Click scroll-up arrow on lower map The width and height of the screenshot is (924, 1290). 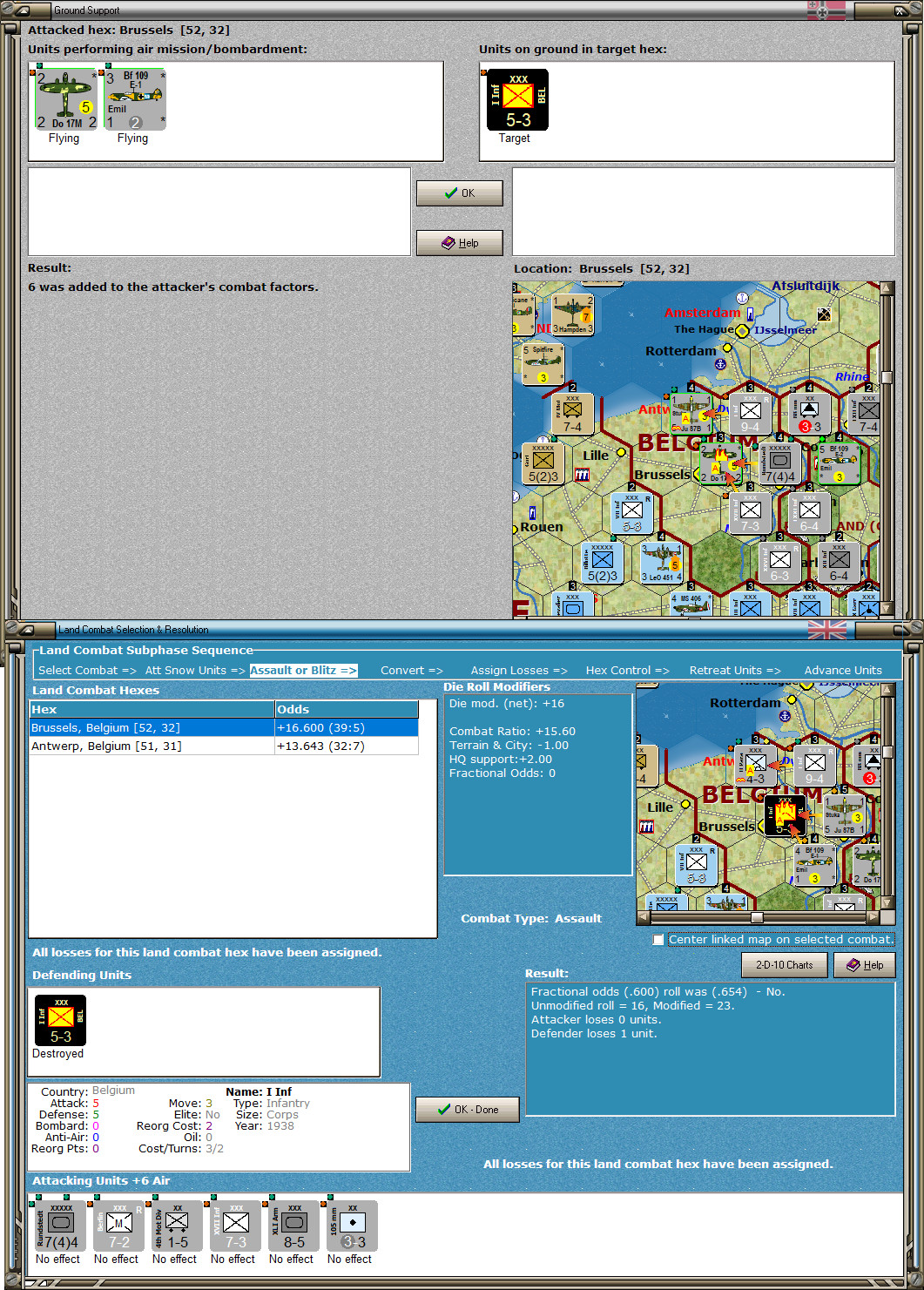point(887,691)
